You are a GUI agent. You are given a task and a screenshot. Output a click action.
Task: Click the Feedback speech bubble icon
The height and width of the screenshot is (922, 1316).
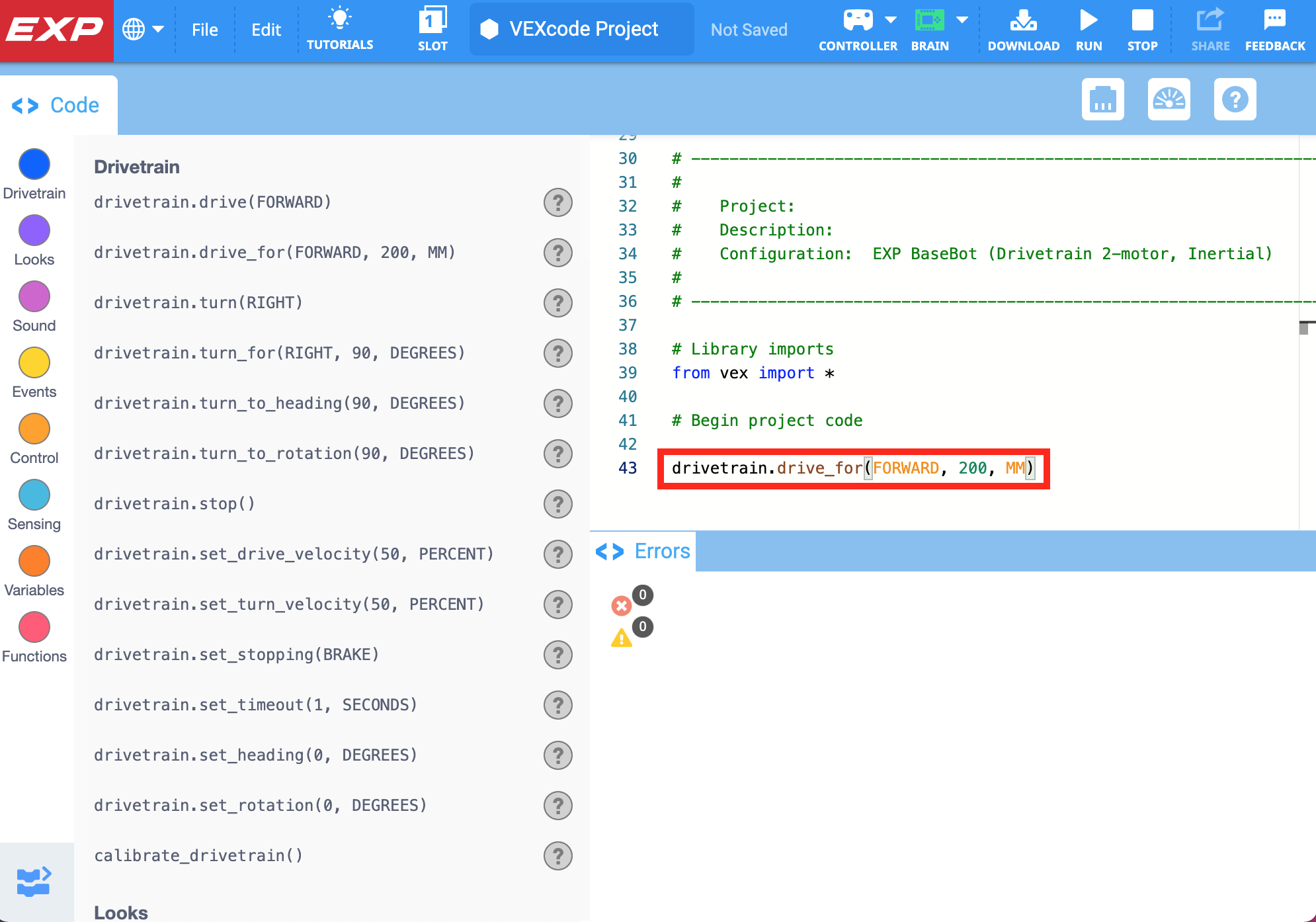tap(1274, 20)
